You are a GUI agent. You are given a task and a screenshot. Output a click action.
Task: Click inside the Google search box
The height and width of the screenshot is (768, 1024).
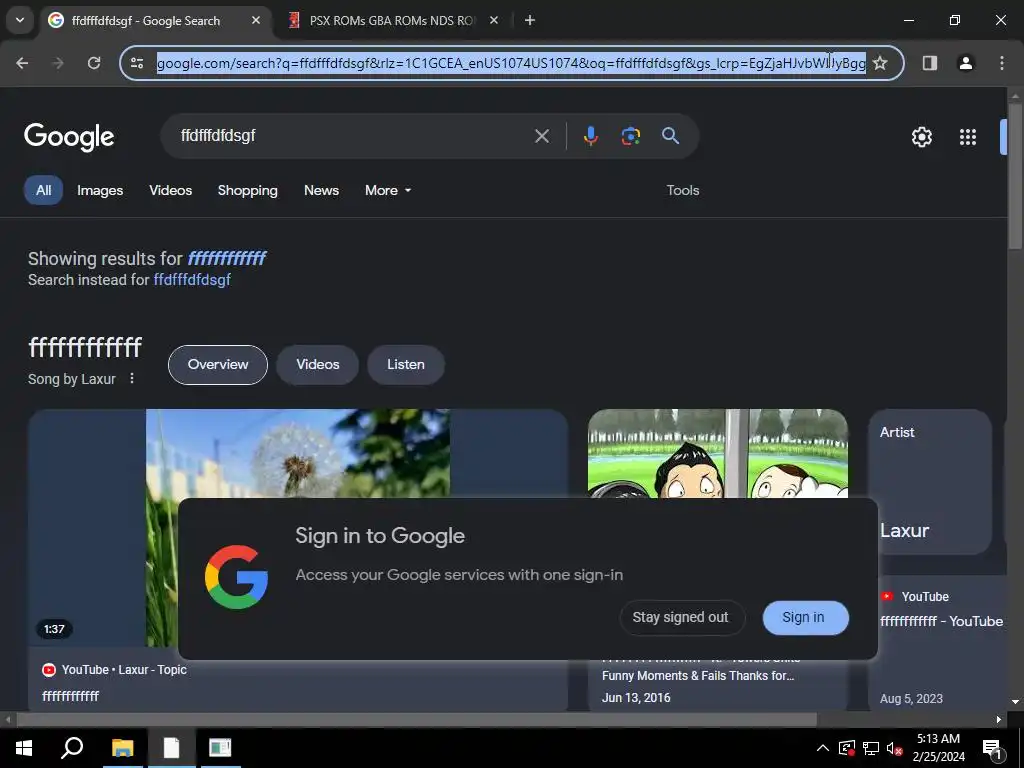[353, 136]
